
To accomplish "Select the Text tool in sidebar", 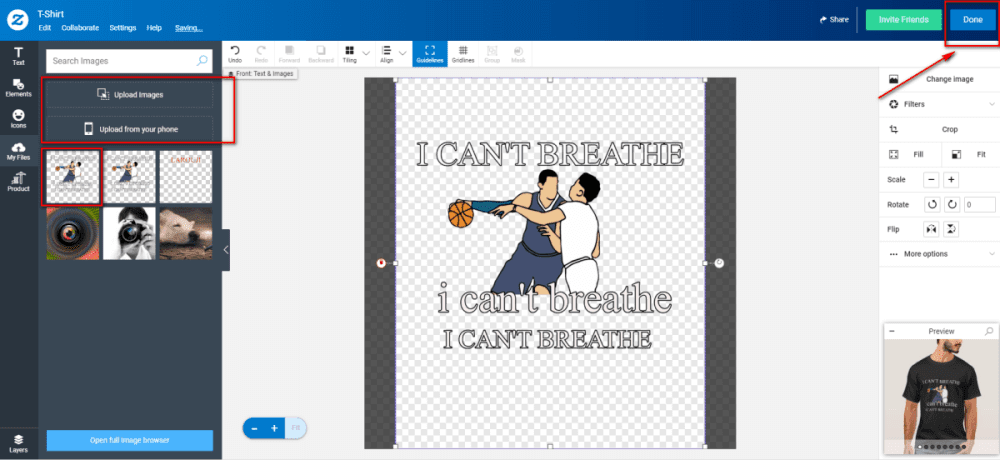I will click(x=18, y=55).
